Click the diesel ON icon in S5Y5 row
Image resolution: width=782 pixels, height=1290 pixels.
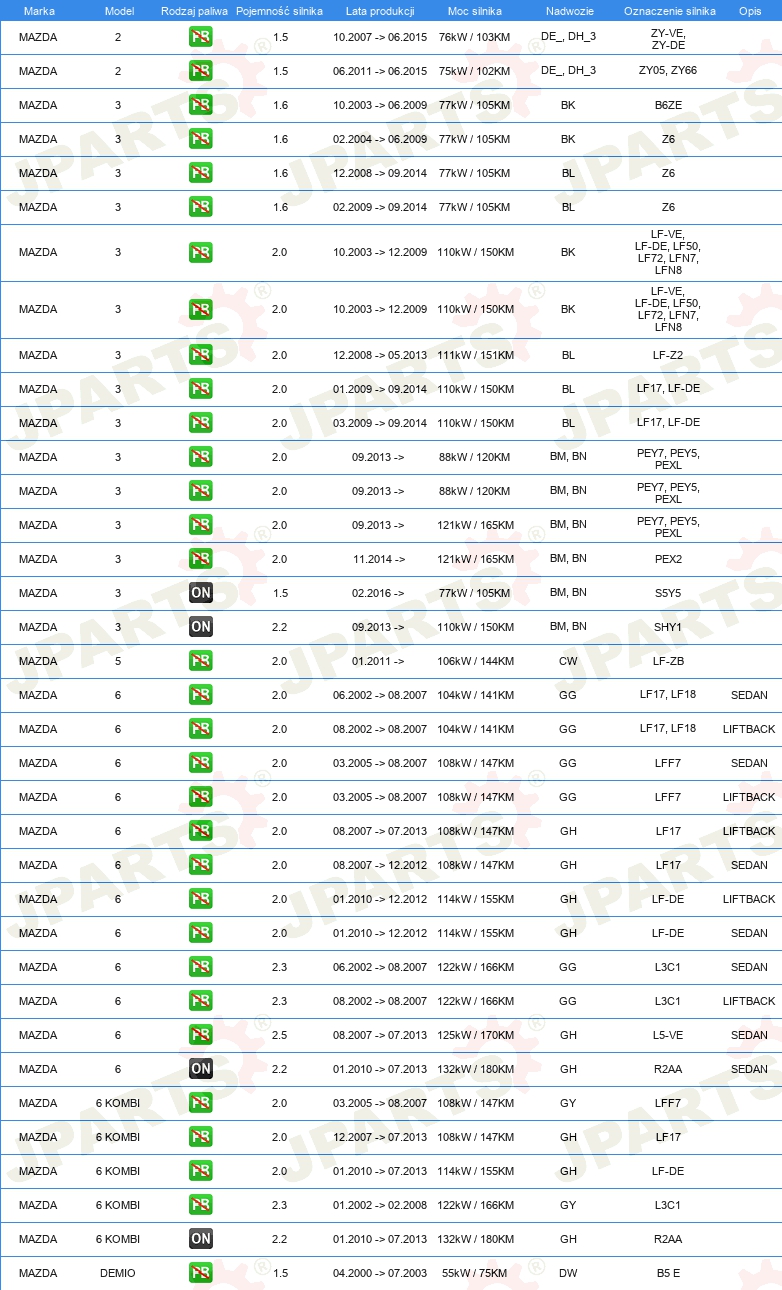201,593
